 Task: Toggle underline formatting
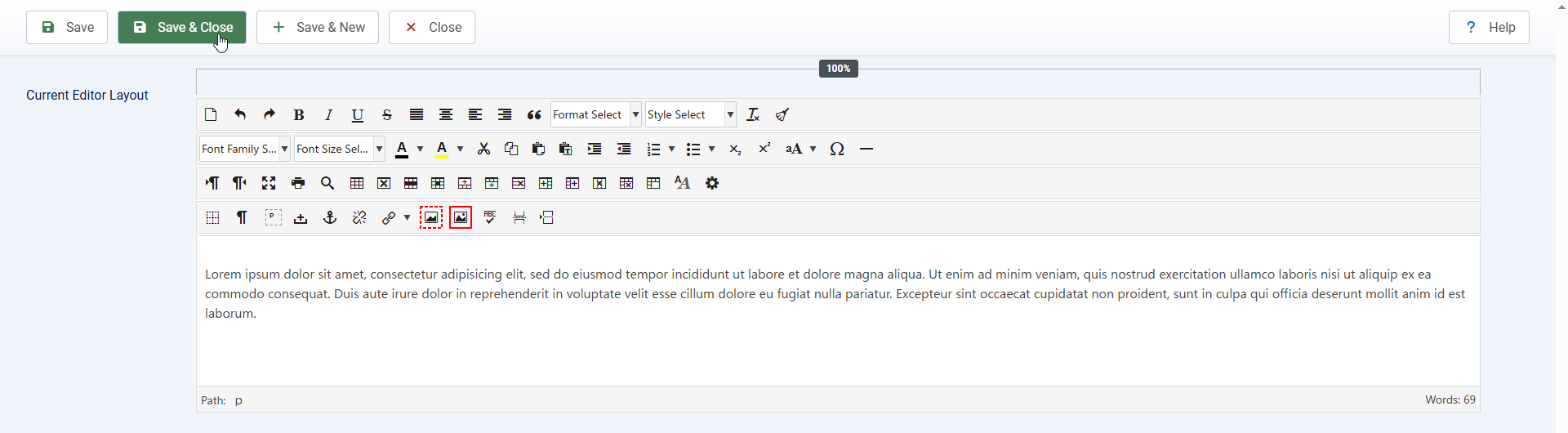point(358,115)
